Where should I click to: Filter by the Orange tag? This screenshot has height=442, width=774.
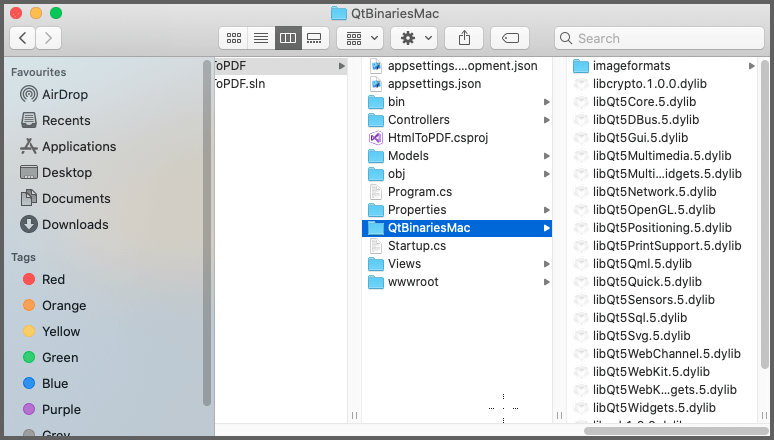54,305
